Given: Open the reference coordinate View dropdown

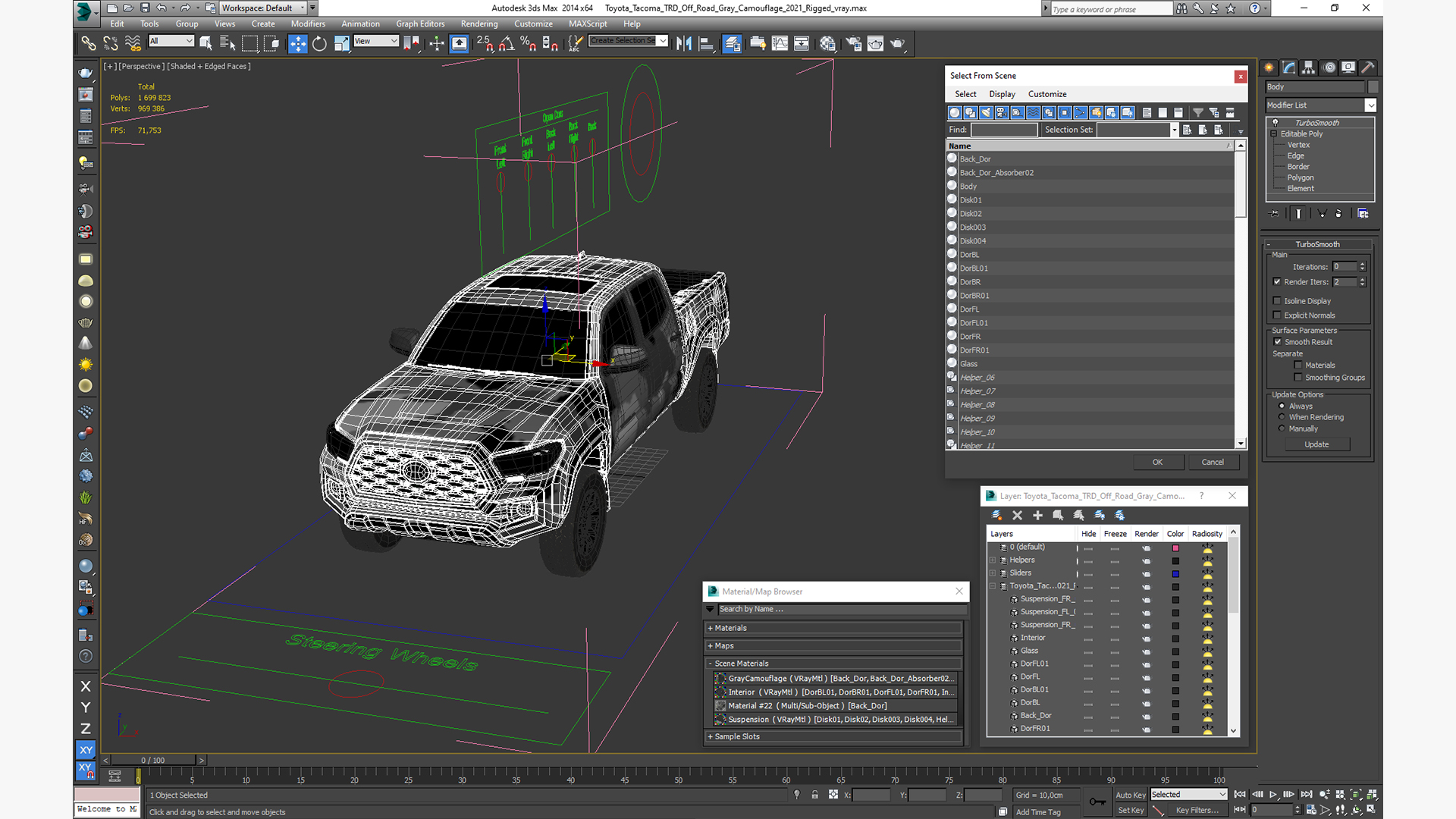Looking at the screenshot, I should [376, 41].
